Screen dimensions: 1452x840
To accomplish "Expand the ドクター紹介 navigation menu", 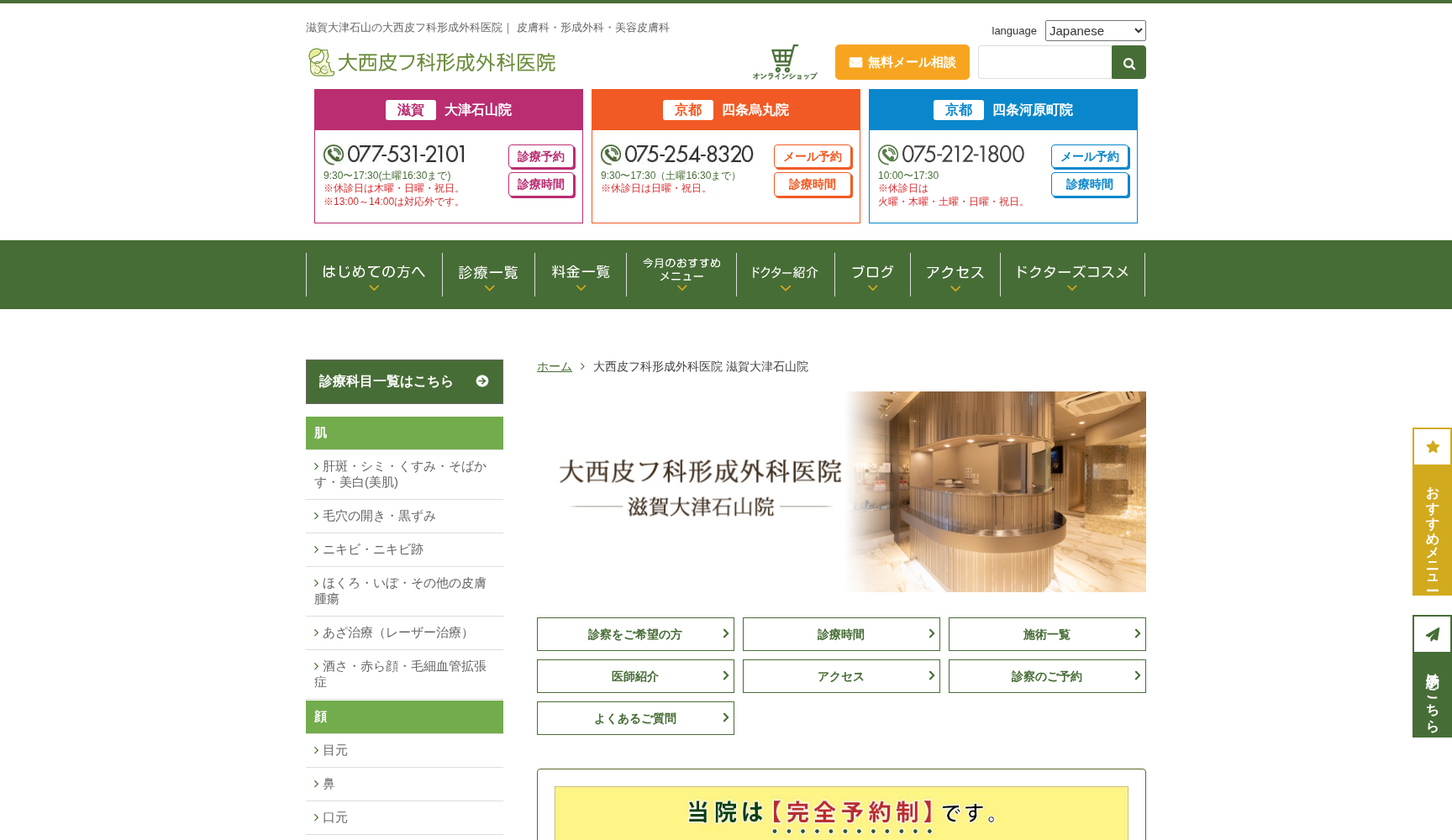I will (785, 273).
